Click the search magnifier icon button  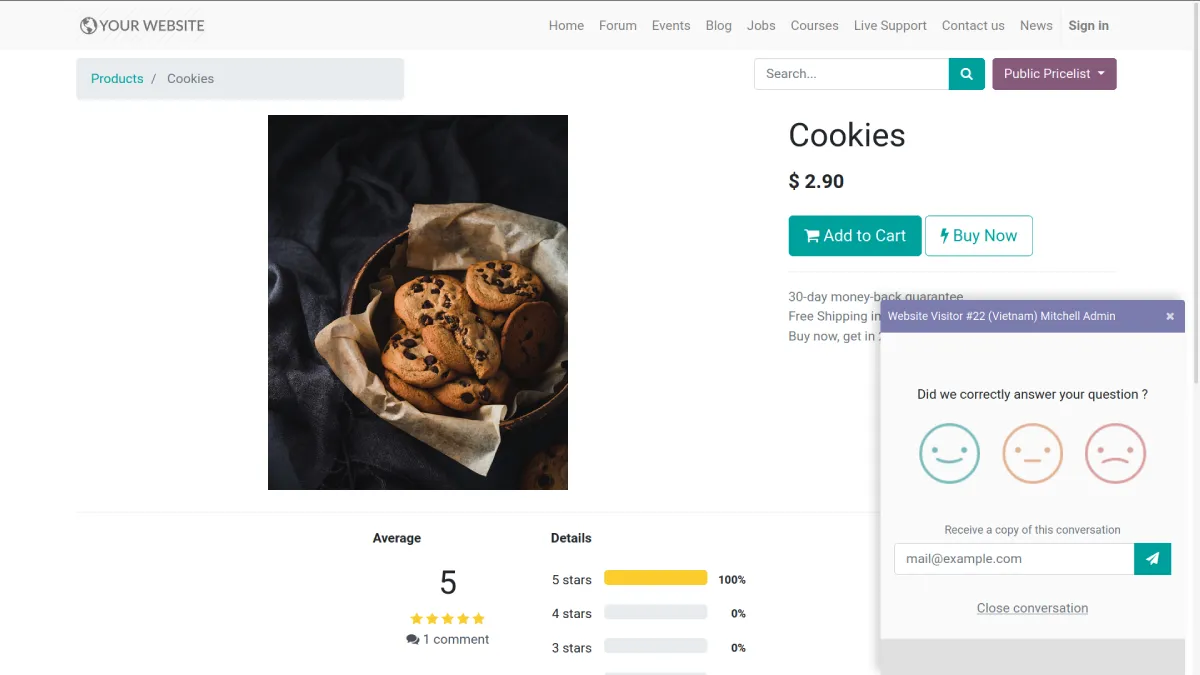tap(966, 74)
